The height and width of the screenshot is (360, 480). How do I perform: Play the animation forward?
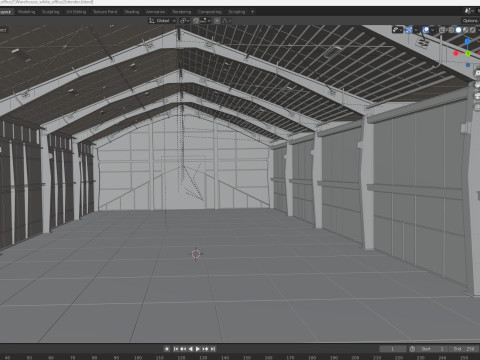[198, 349]
